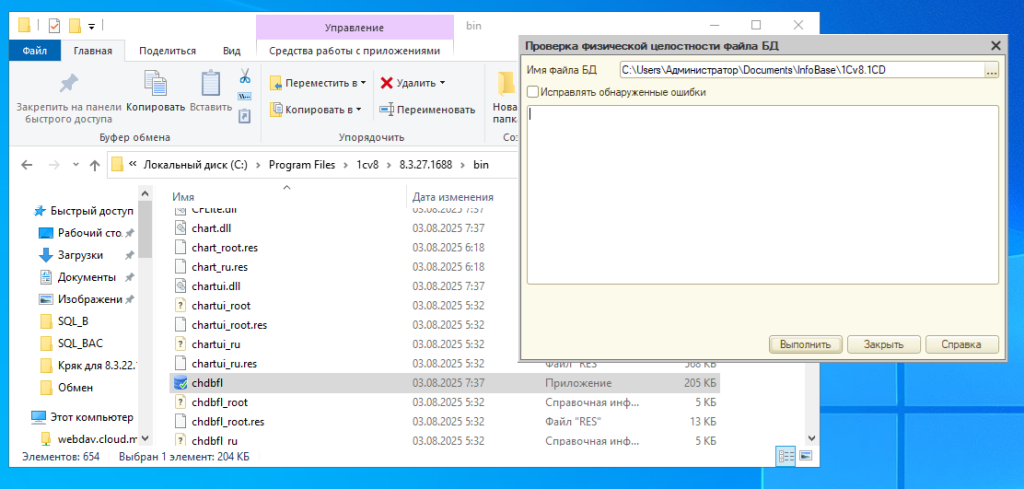1024x489 pixels.
Task: Click the scissors Cut icon
Action: (x=244, y=76)
